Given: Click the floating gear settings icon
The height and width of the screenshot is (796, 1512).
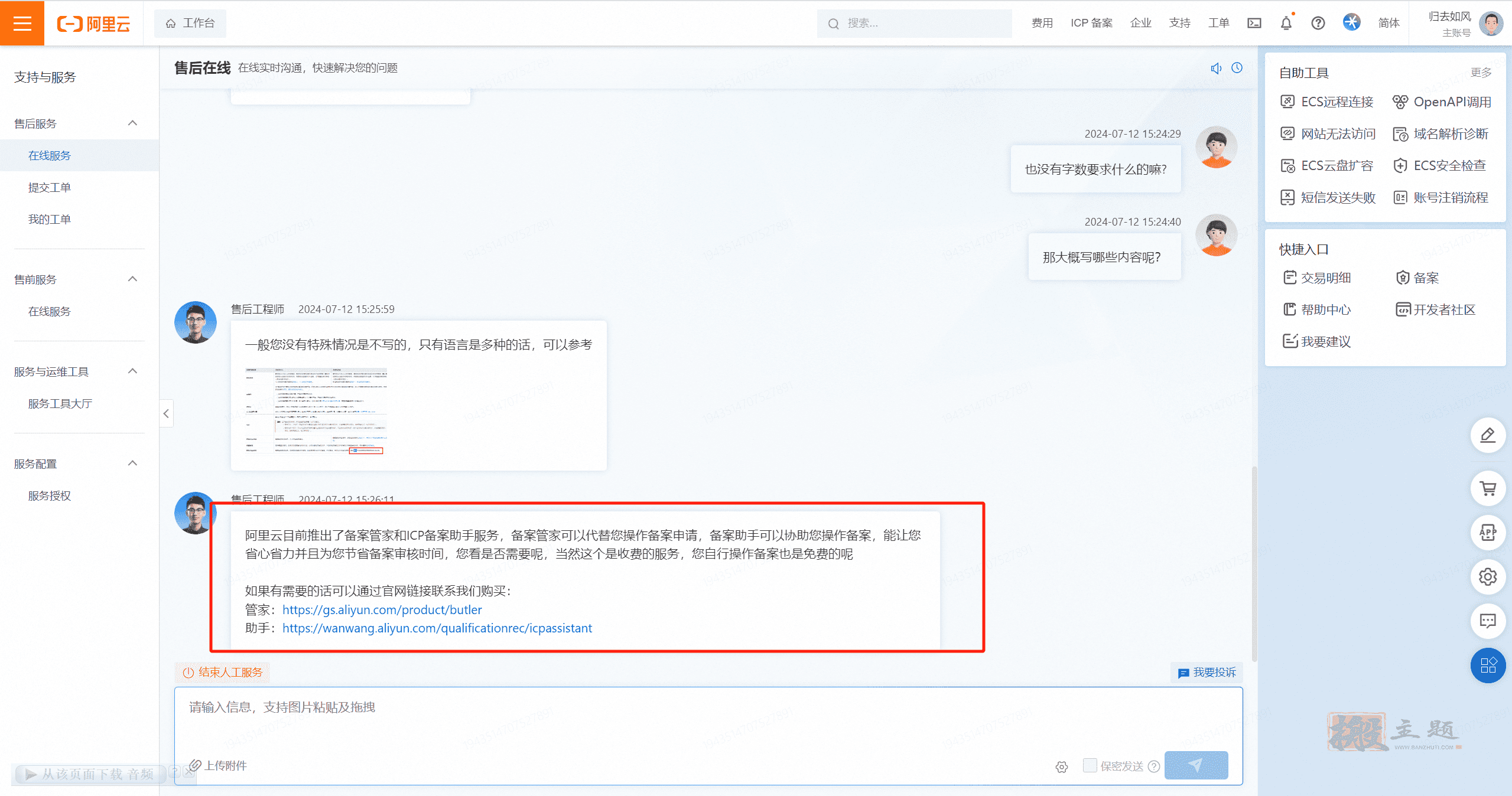Looking at the screenshot, I should coord(1488,577).
